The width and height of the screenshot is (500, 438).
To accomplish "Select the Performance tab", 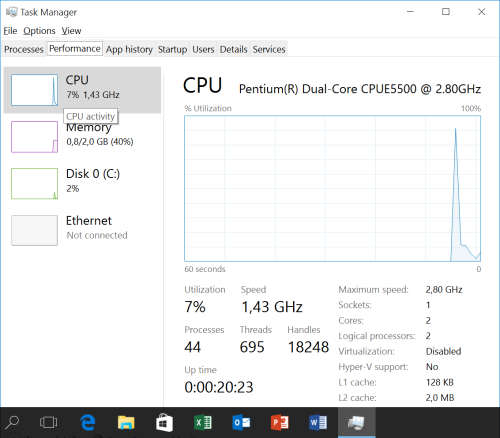I will pos(75,49).
